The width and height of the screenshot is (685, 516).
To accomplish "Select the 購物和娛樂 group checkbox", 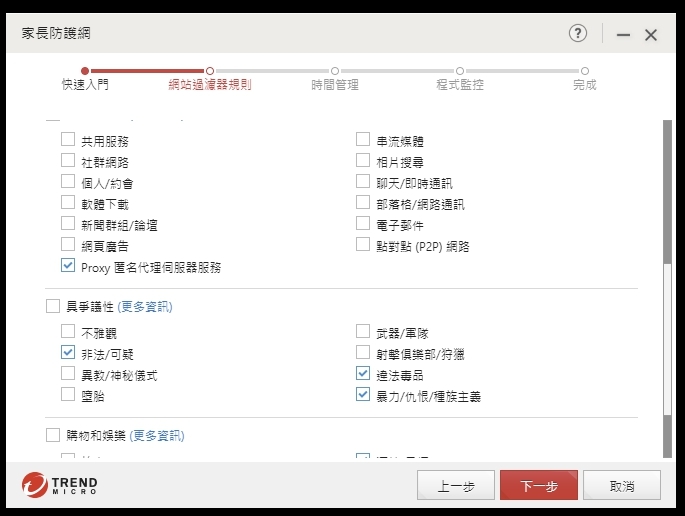I will click(x=53, y=435).
